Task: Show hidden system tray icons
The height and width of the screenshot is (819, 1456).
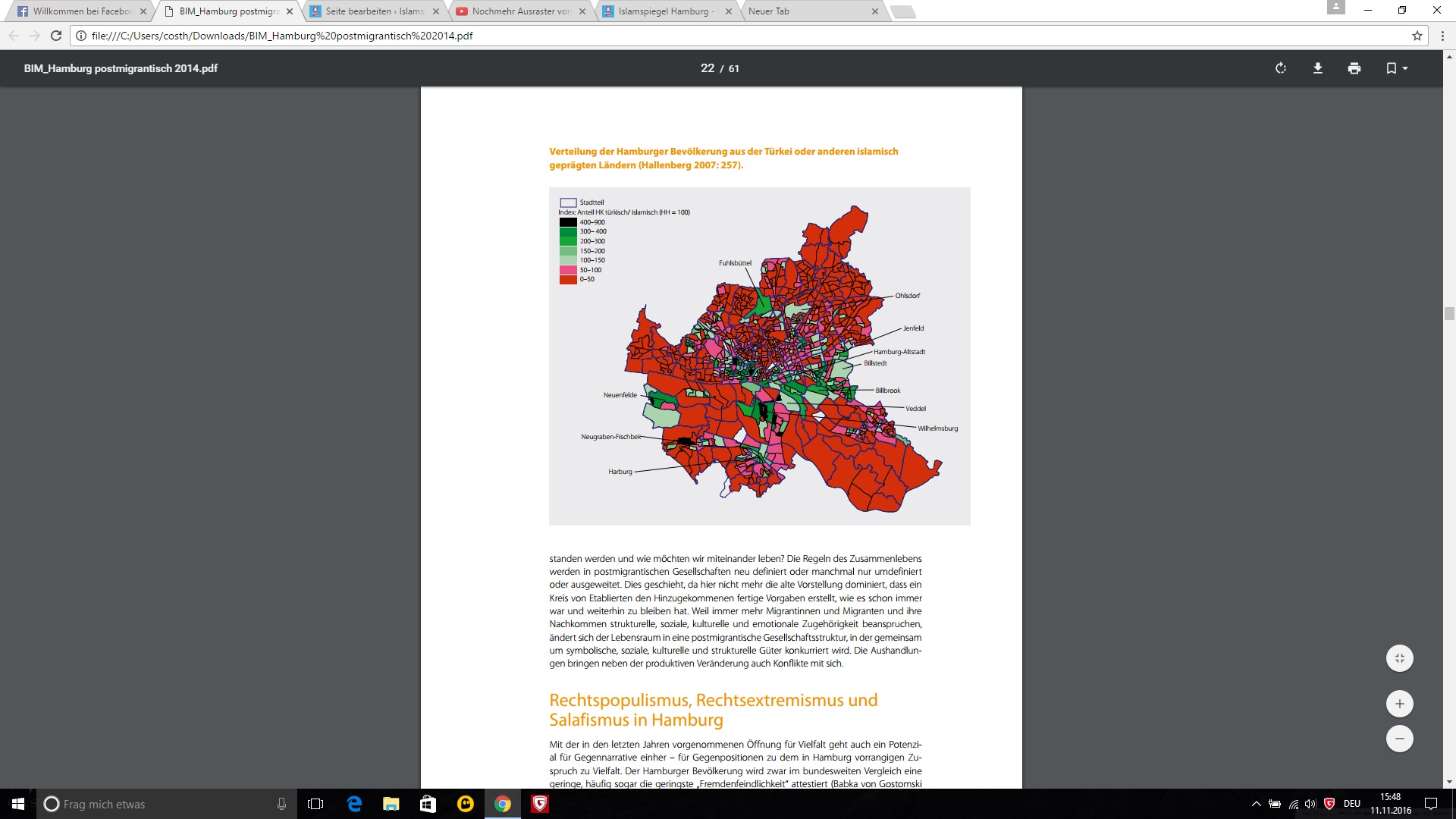Action: pos(1256,804)
